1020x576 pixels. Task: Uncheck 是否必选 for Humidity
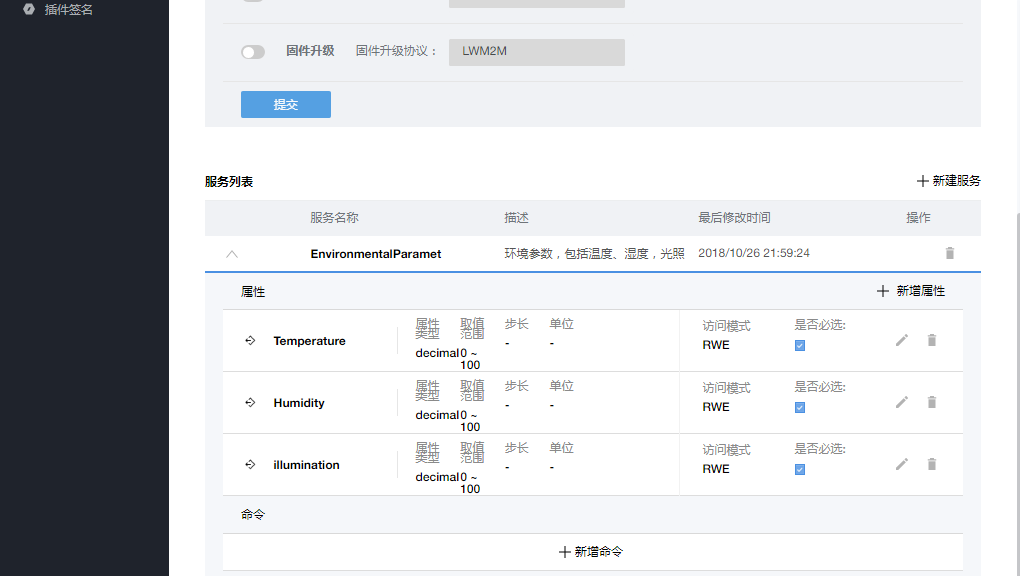click(x=800, y=407)
